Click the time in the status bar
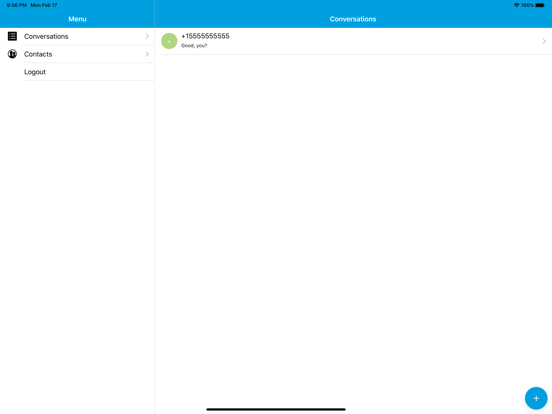The height and width of the screenshot is (414, 552). pos(17,5)
